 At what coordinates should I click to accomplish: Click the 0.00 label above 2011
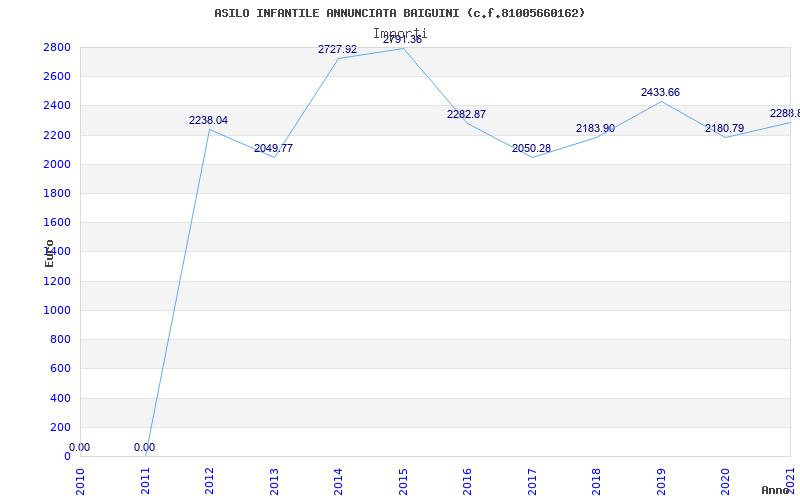coord(144,447)
